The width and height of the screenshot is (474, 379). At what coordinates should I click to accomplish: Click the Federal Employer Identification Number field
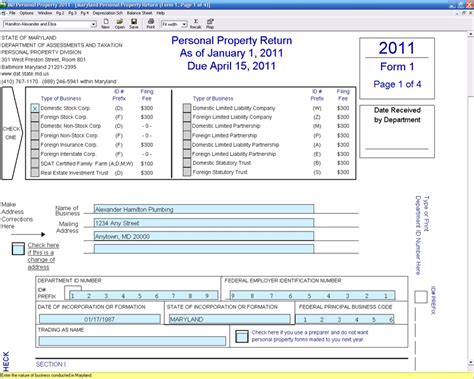[x=312, y=295]
